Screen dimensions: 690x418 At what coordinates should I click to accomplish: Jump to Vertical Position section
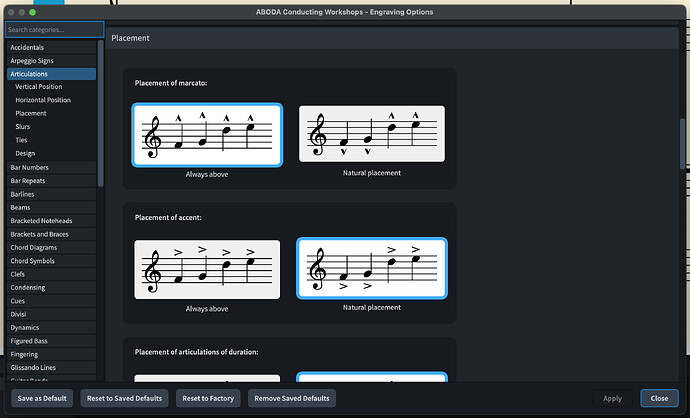(x=38, y=87)
